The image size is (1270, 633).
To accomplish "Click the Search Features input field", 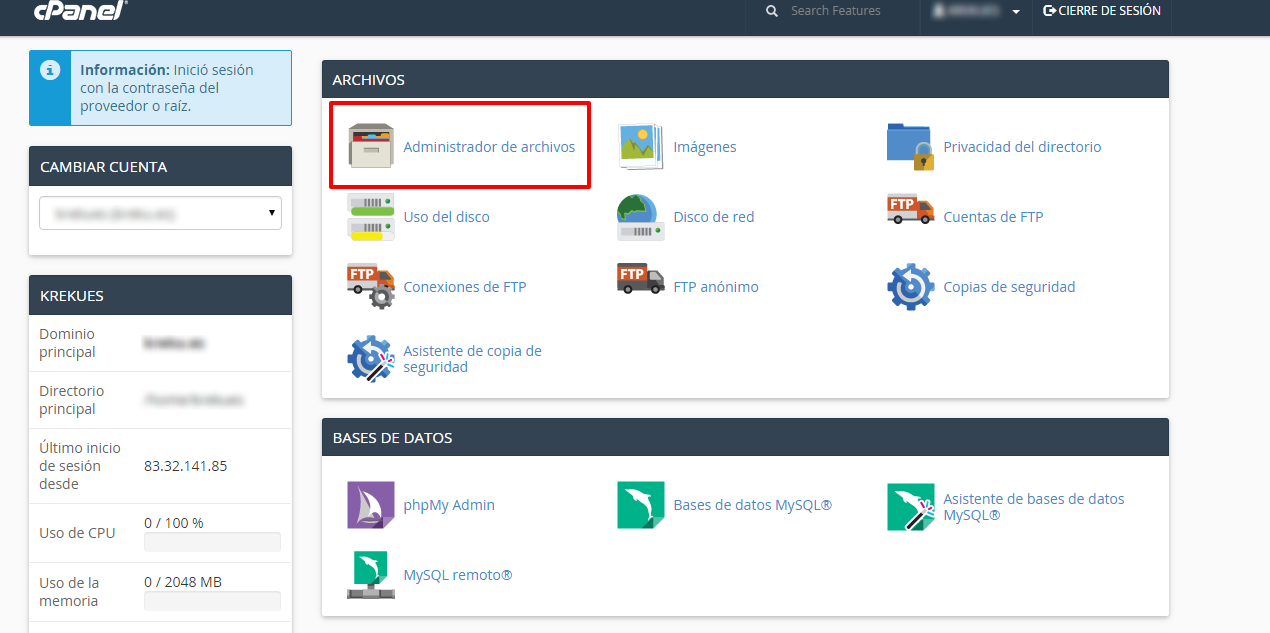I will [x=845, y=11].
